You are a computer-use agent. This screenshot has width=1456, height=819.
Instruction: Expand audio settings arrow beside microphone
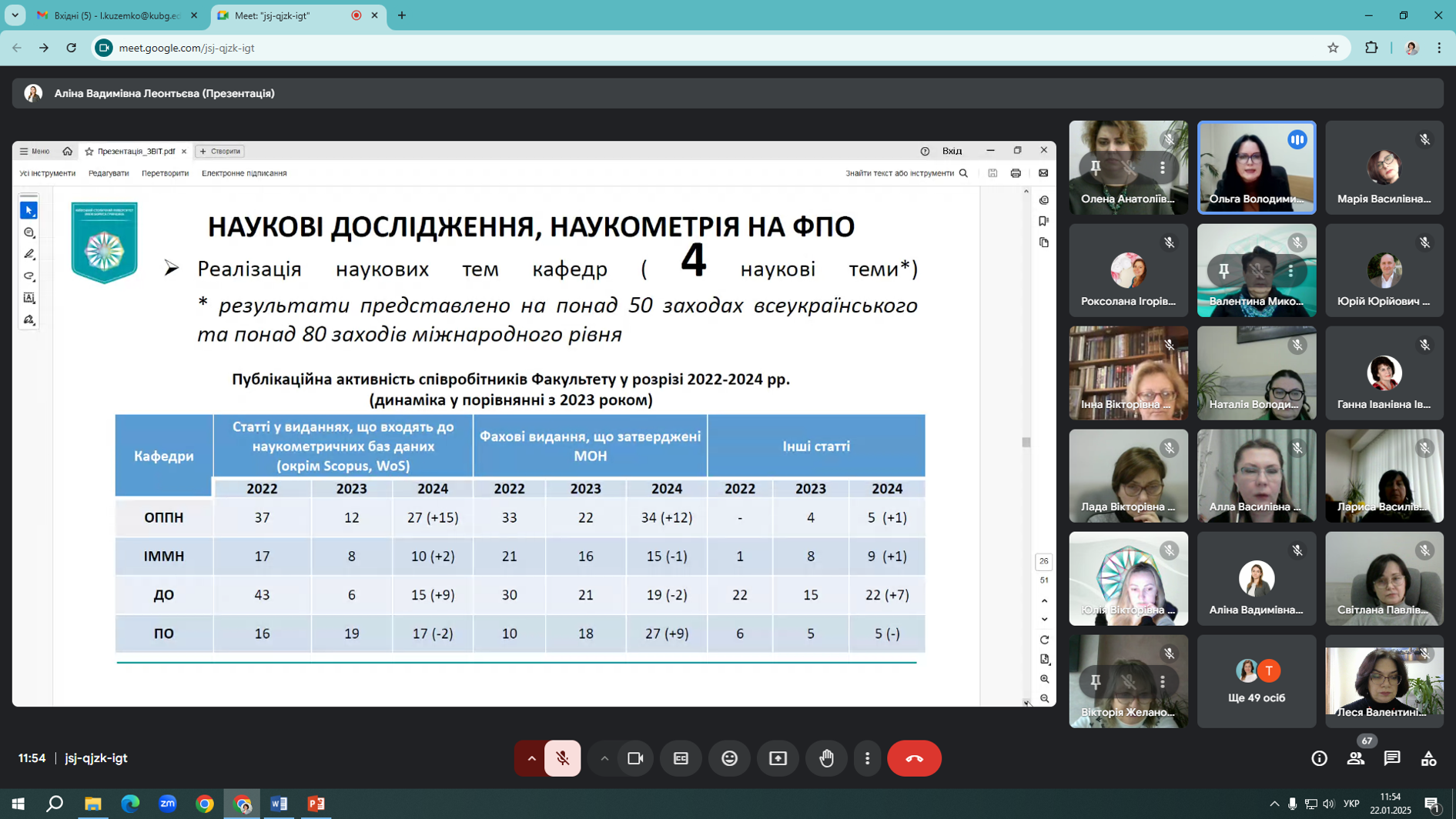(x=531, y=758)
